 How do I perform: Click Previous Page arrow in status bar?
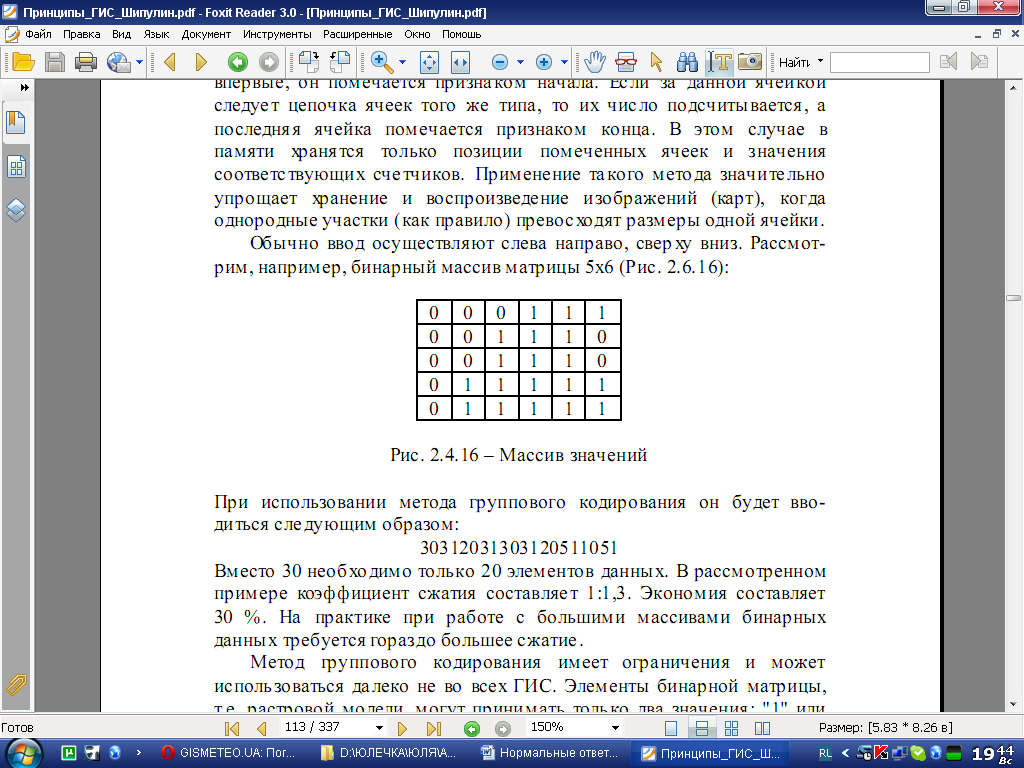coord(262,728)
